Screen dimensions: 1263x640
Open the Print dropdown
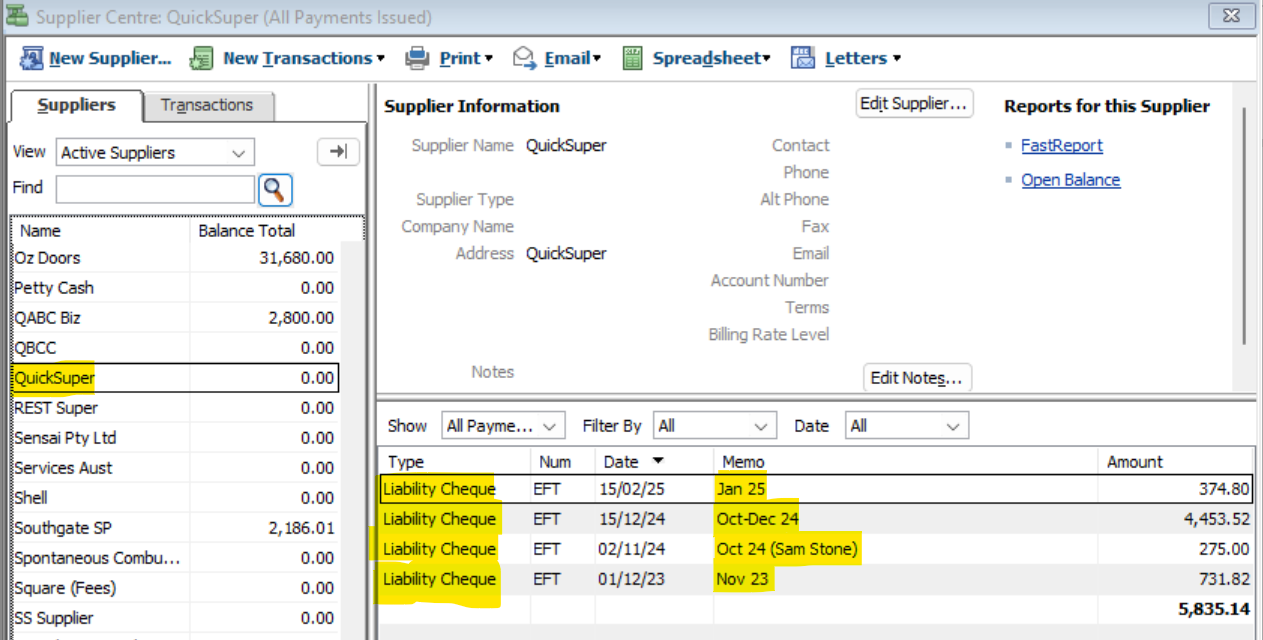click(467, 58)
